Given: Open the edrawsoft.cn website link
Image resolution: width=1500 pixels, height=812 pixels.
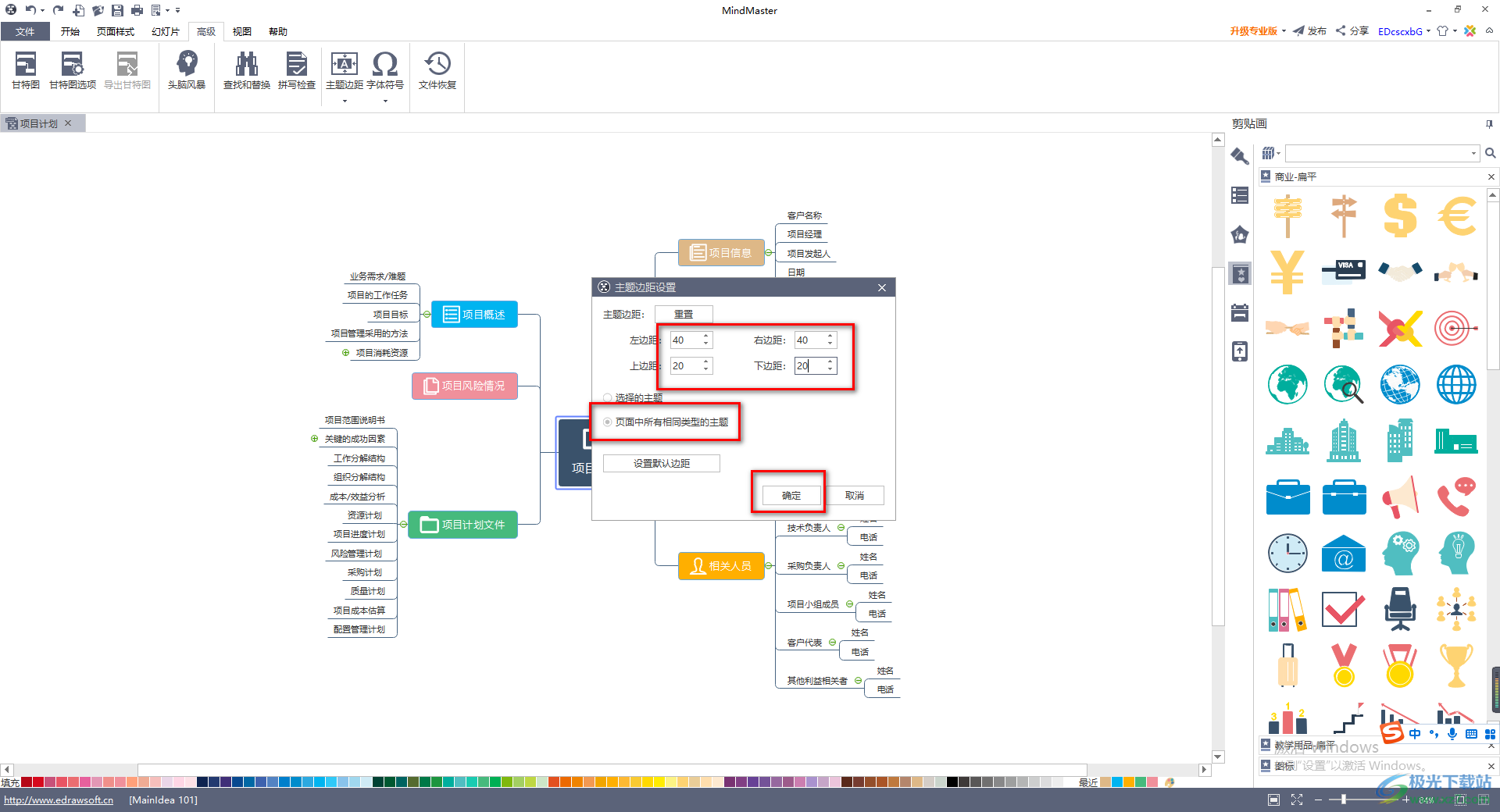Looking at the screenshot, I should 59,800.
